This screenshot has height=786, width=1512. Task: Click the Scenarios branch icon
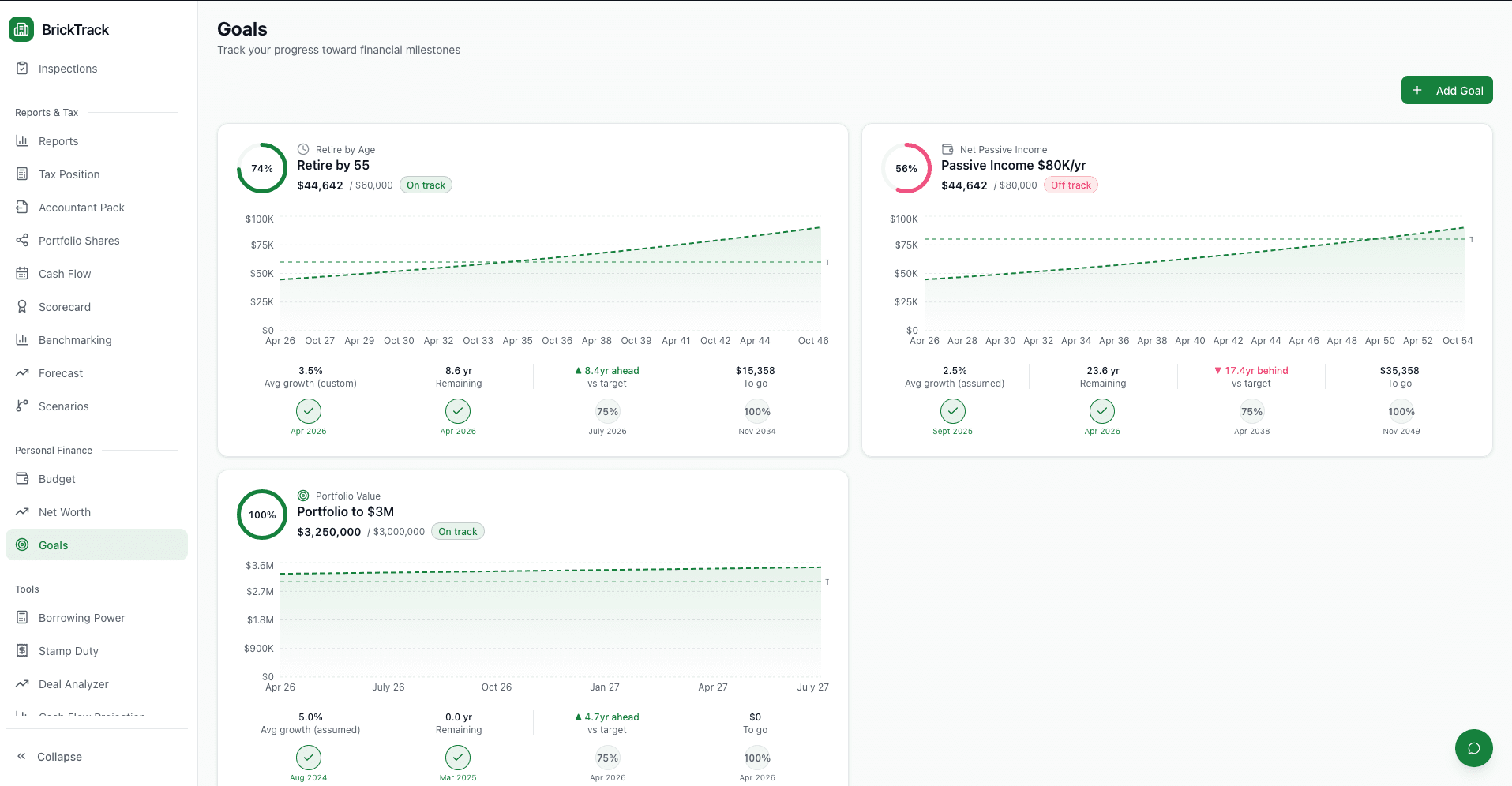[22, 406]
